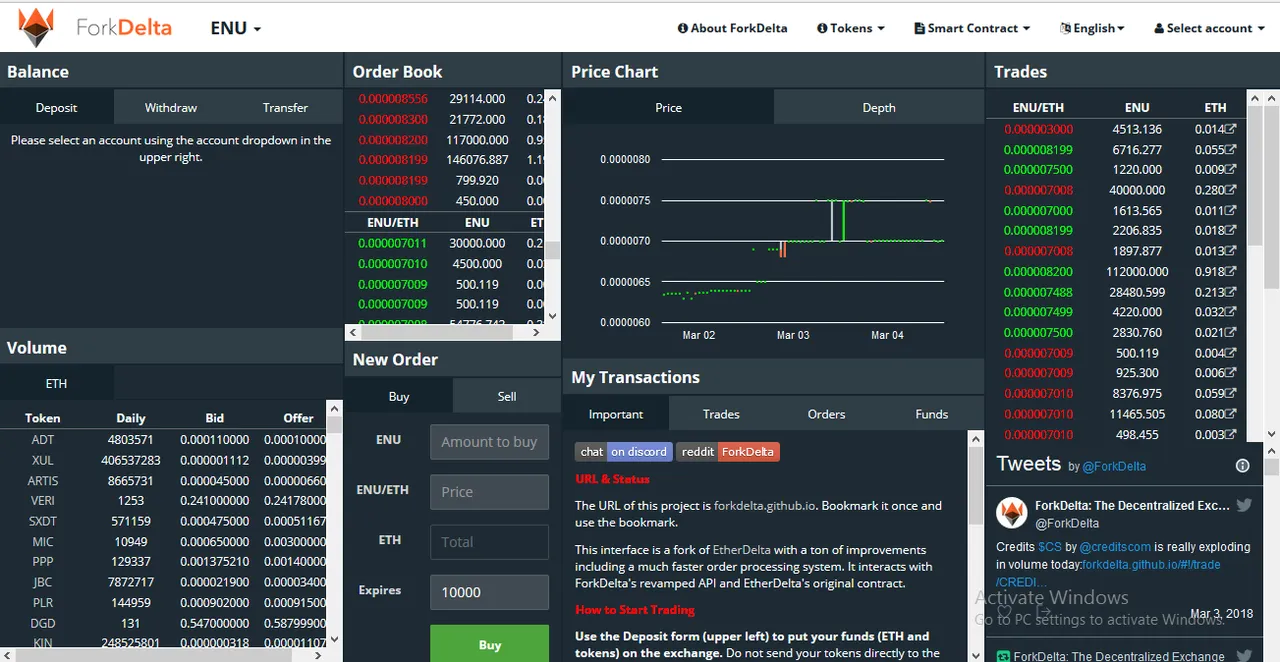Select the Important tab
Screen dimensions: 1280x662
(616, 414)
